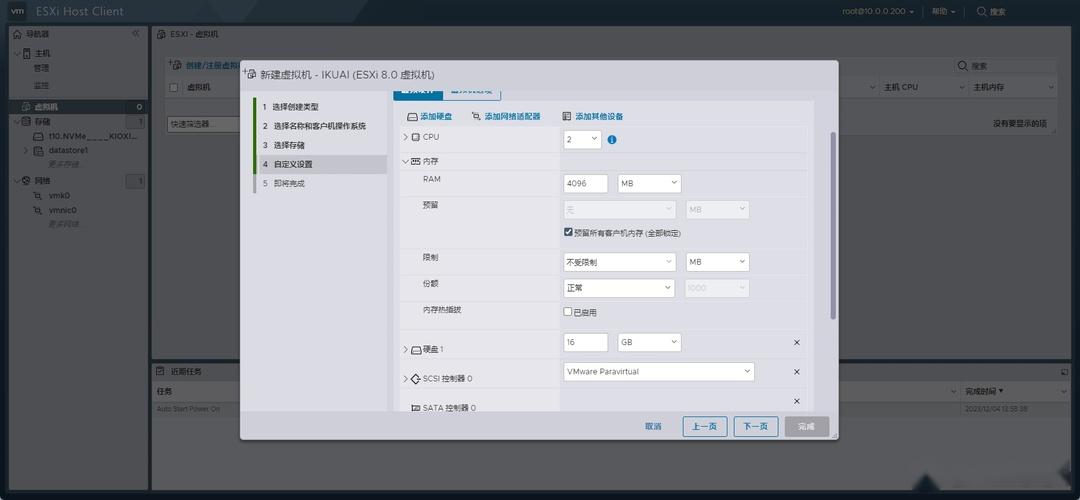Click the SATA controller 0 device icon

pos(415,408)
